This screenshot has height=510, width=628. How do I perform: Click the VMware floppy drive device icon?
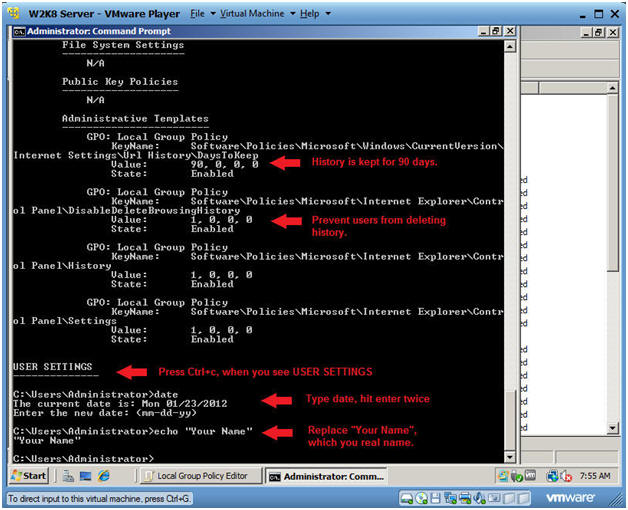[x=435, y=498]
